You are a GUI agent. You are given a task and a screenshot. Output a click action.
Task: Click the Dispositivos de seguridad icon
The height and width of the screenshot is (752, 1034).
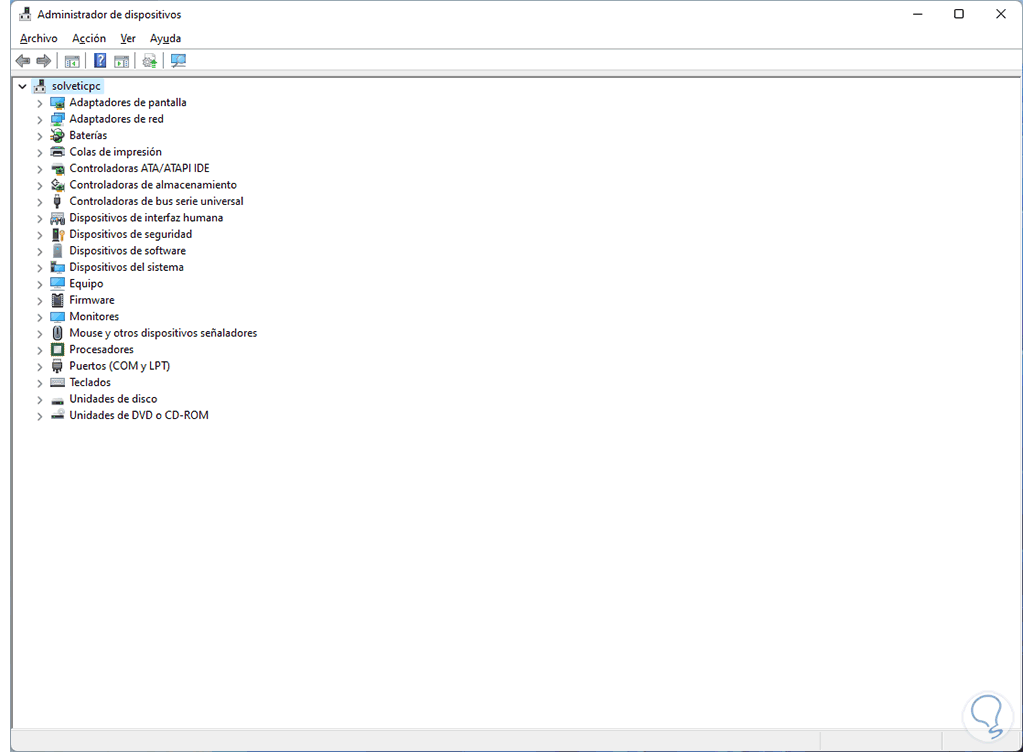point(57,234)
